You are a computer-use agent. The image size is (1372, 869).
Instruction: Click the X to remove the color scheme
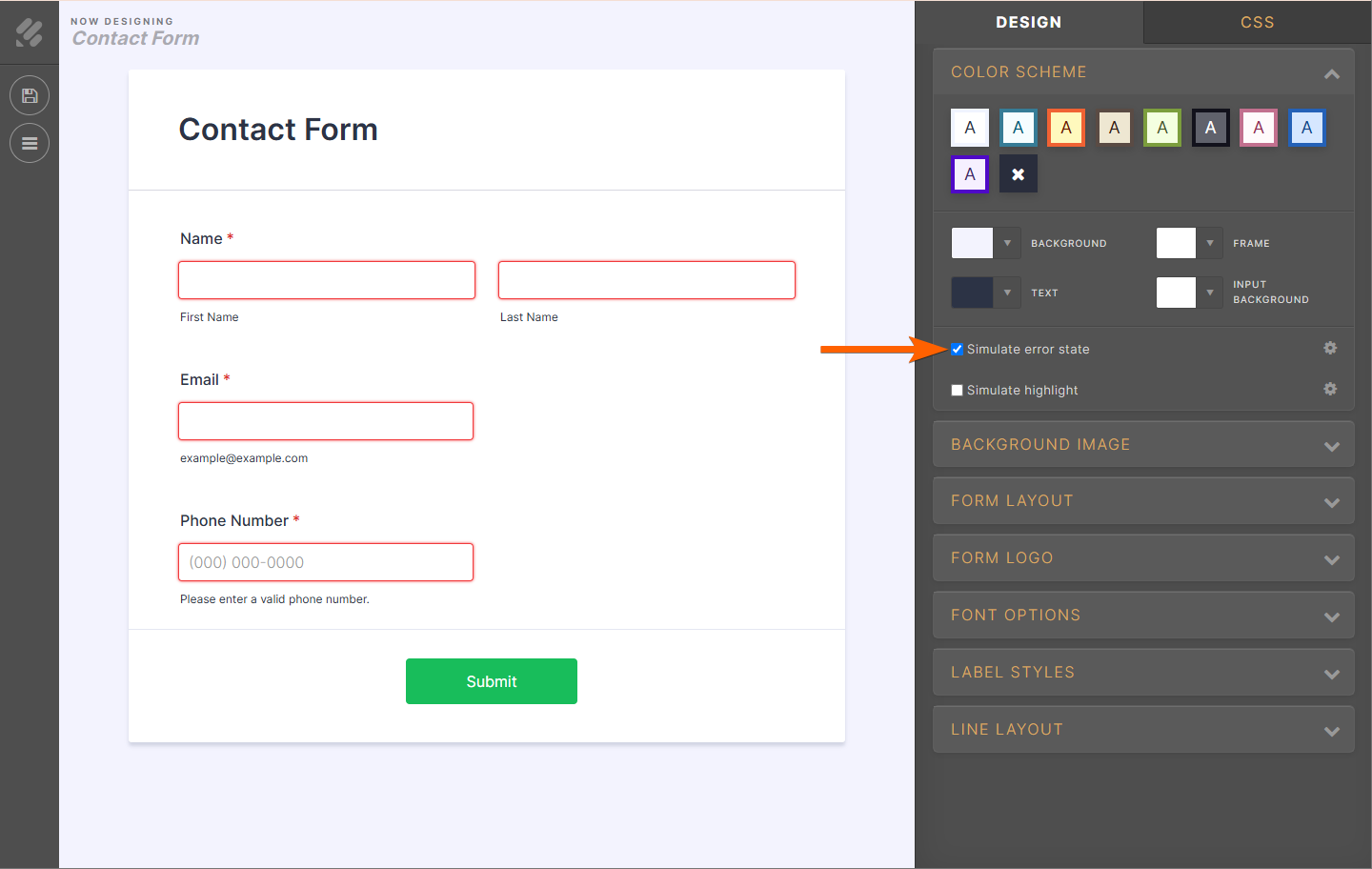pyautogui.click(x=1018, y=174)
